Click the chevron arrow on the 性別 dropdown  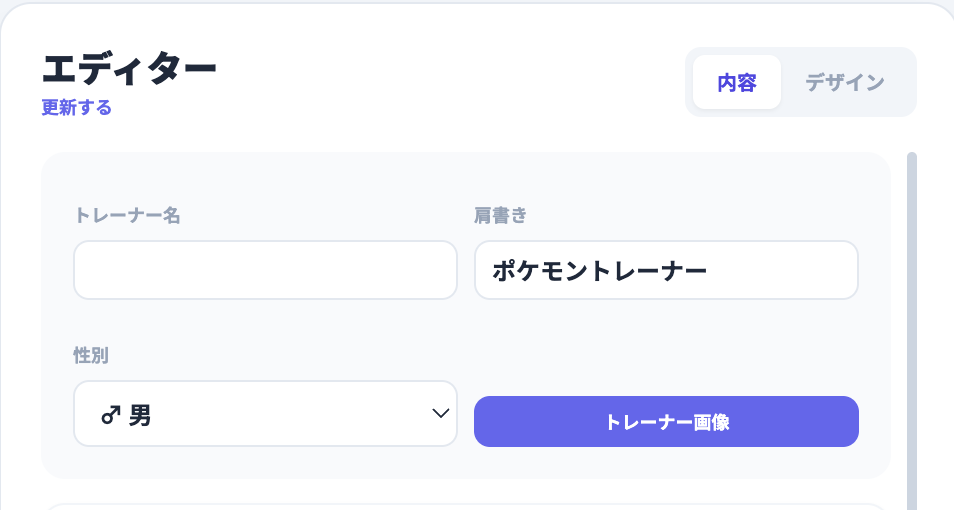[x=439, y=413]
